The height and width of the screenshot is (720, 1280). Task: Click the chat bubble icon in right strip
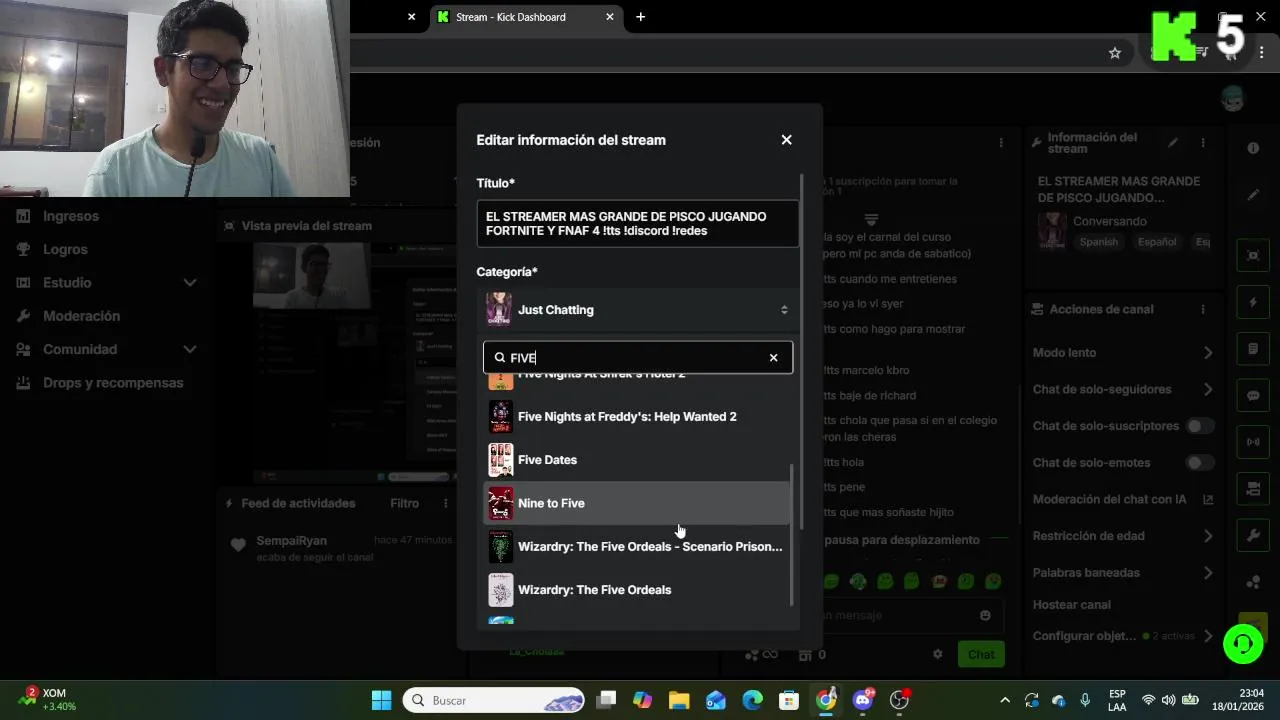pos(1253,396)
